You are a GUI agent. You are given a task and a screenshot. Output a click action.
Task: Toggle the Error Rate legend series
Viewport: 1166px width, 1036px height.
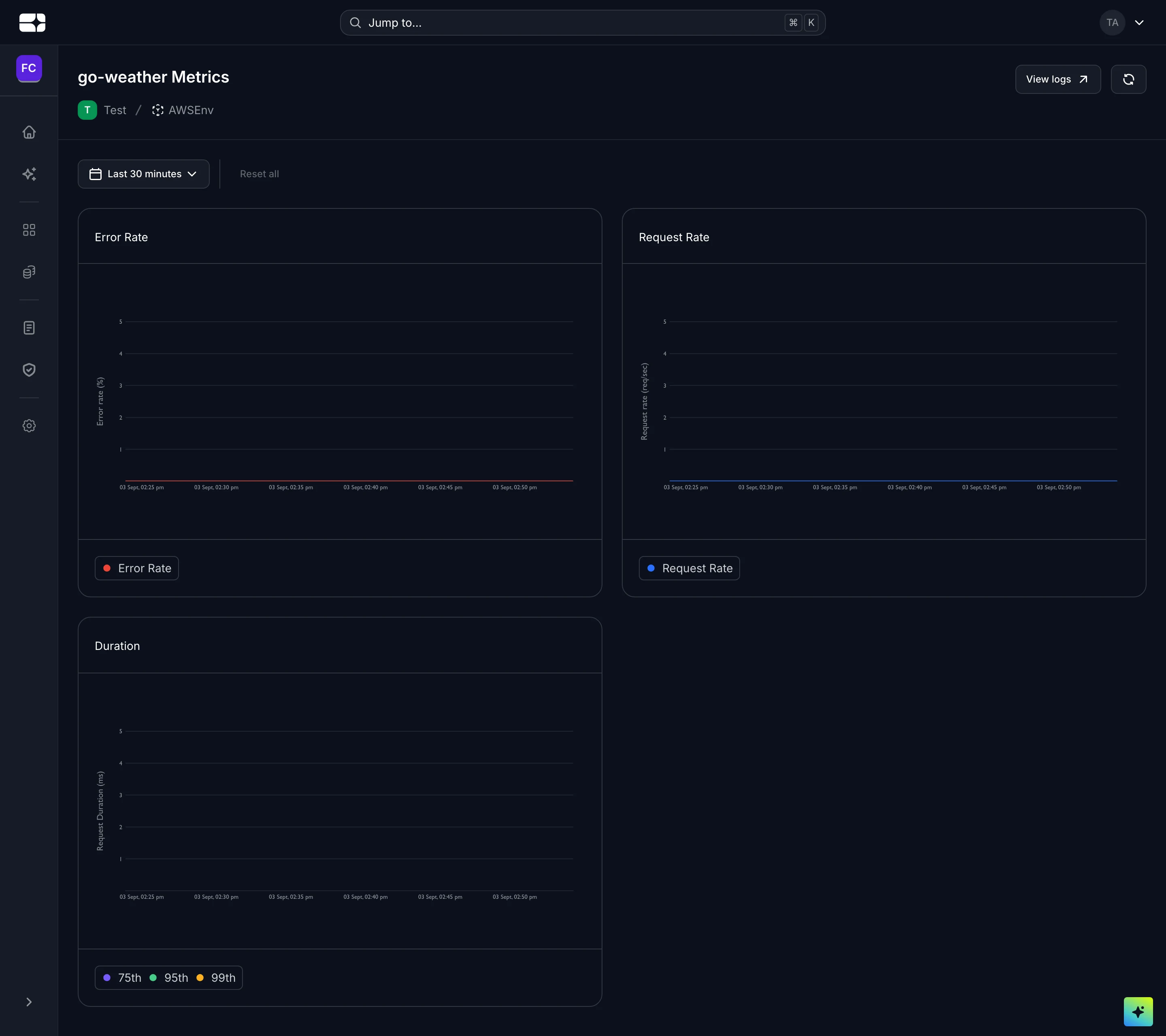point(137,569)
